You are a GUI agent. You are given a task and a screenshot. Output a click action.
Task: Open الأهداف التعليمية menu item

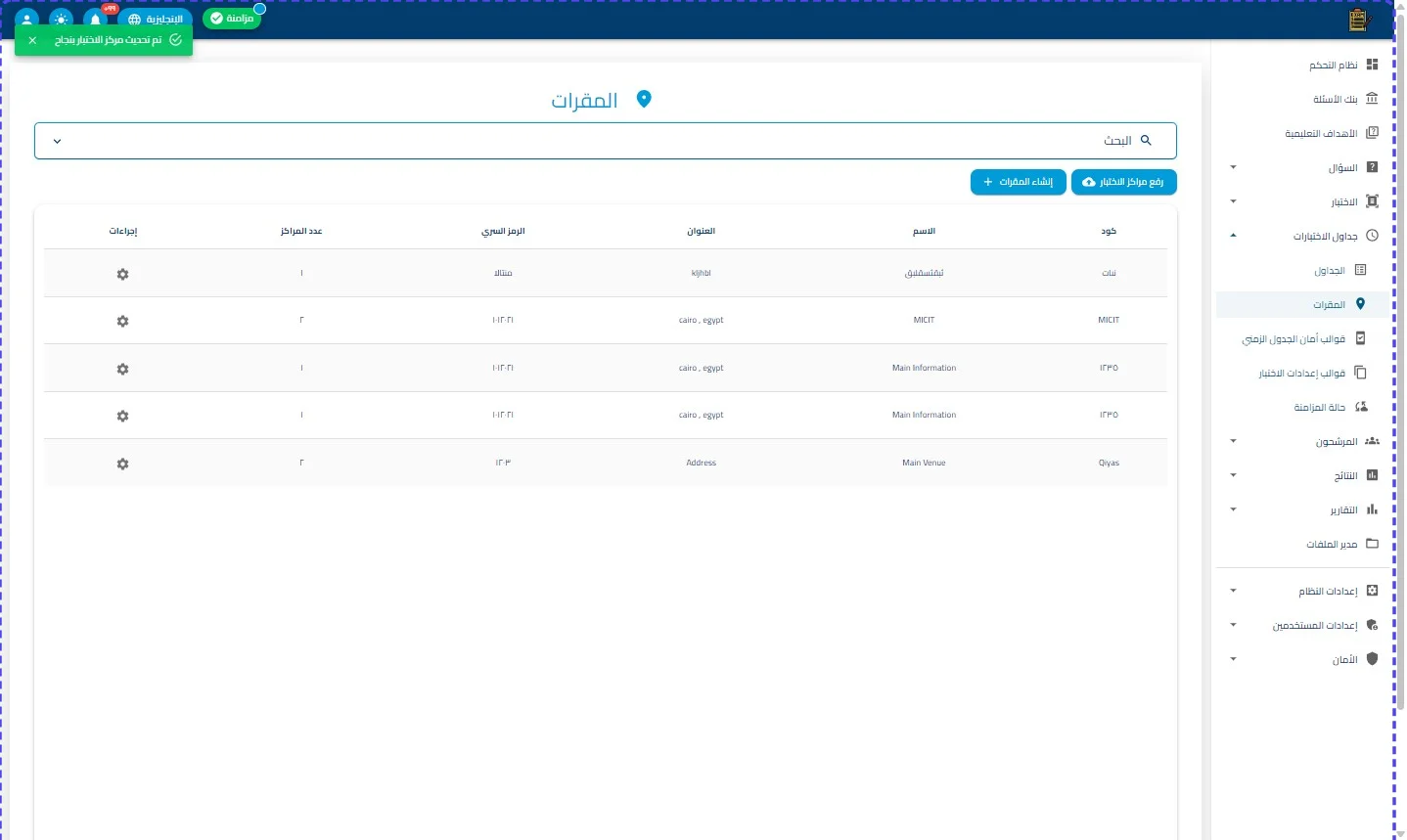point(1303,133)
